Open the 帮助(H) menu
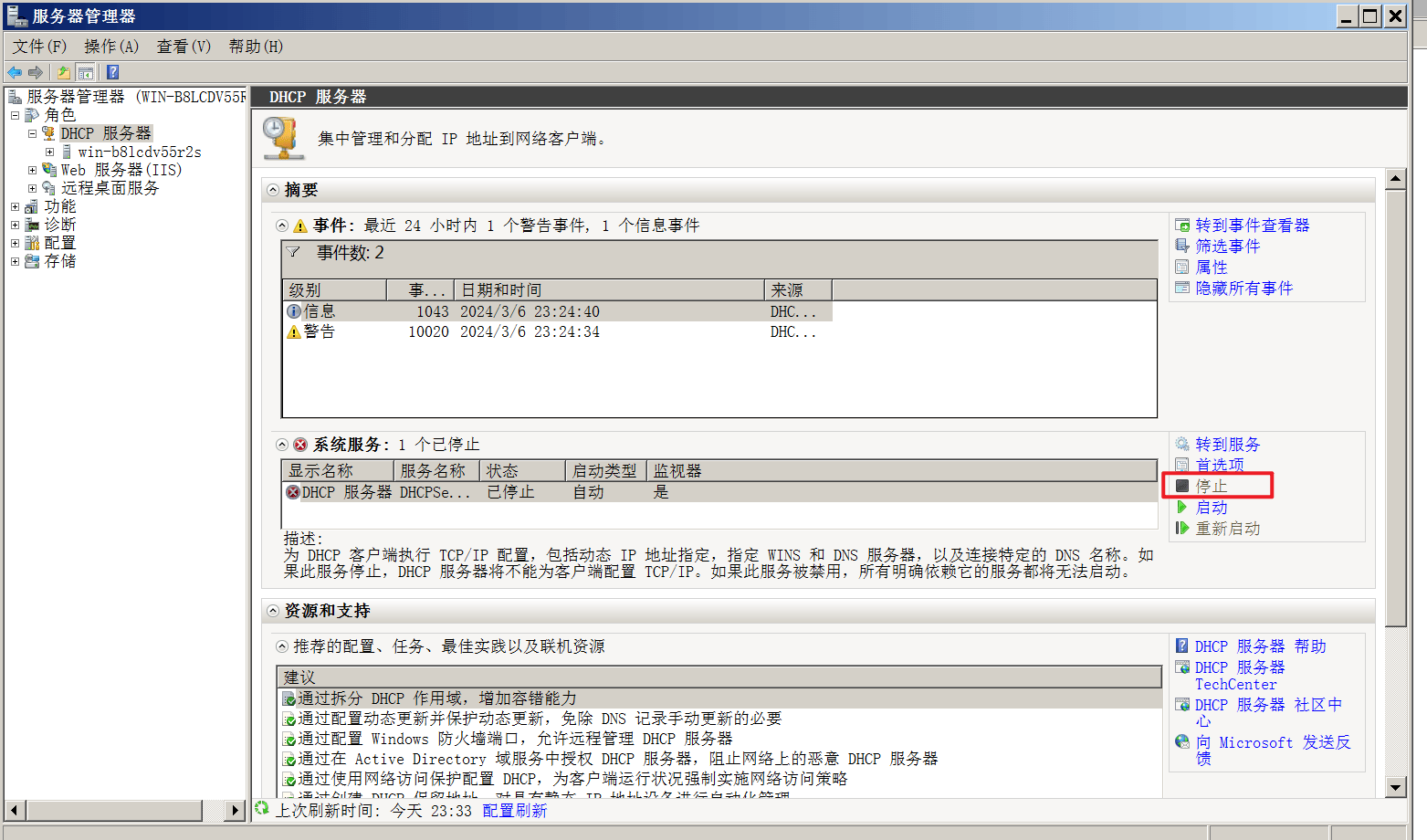This screenshot has height=840, width=1427. coord(256,47)
